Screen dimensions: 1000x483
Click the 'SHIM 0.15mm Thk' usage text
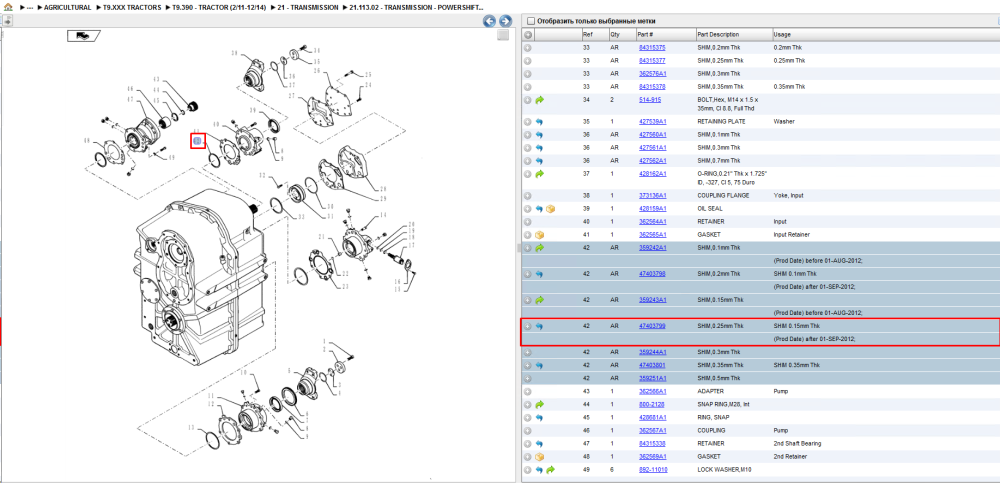coord(796,326)
